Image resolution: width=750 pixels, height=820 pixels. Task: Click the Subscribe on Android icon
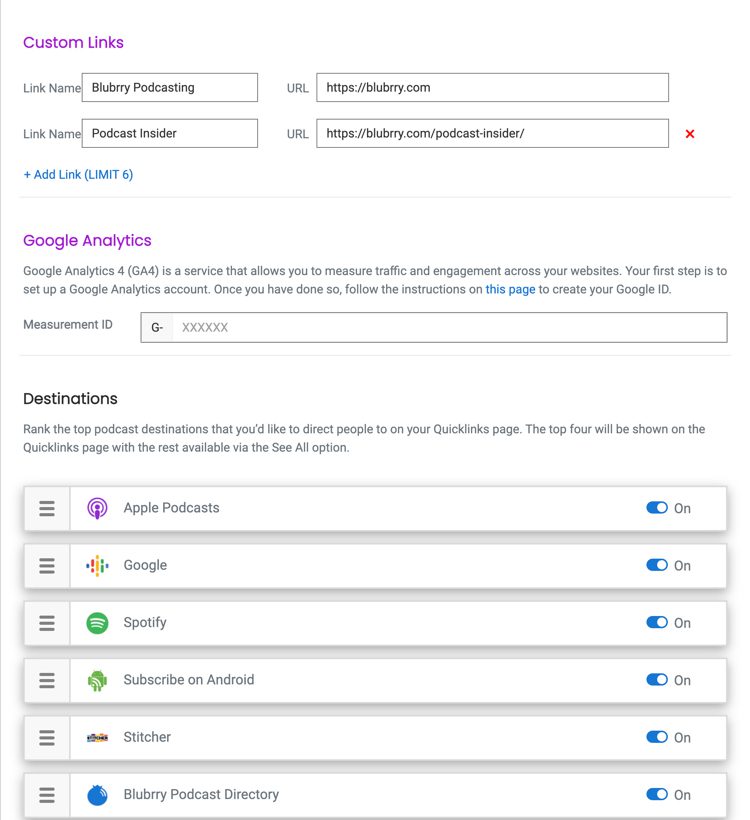point(97,680)
